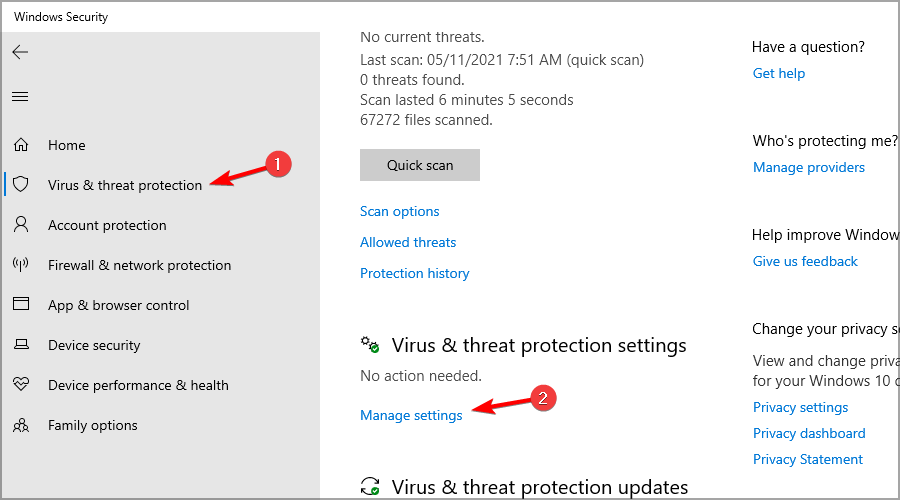Click the Get help link
900x500 pixels.
pyautogui.click(x=778, y=73)
